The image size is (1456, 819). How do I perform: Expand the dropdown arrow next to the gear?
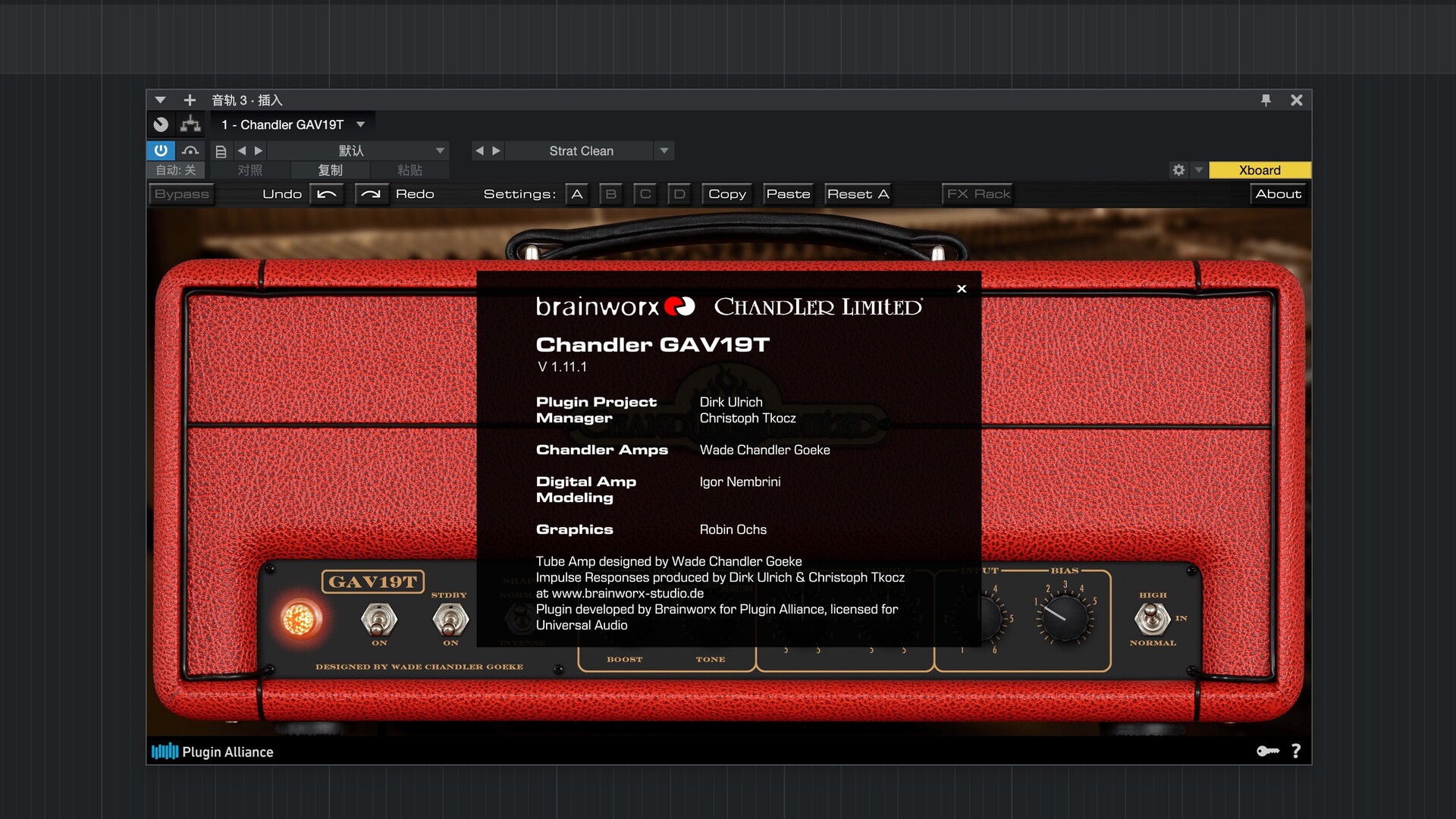click(x=1199, y=171)
